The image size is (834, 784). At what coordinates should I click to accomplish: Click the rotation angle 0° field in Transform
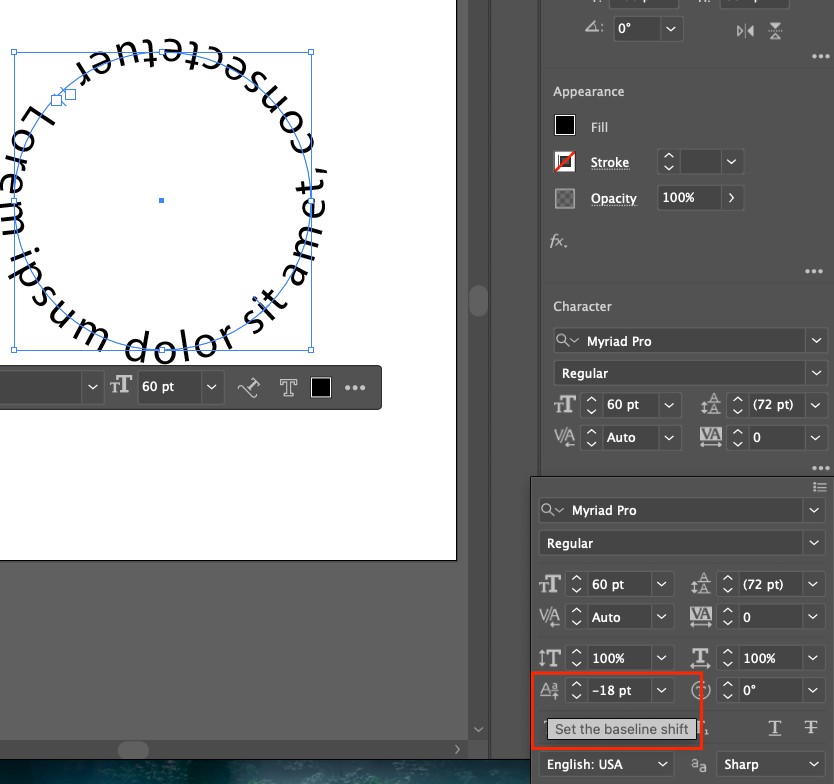[637, 29]
